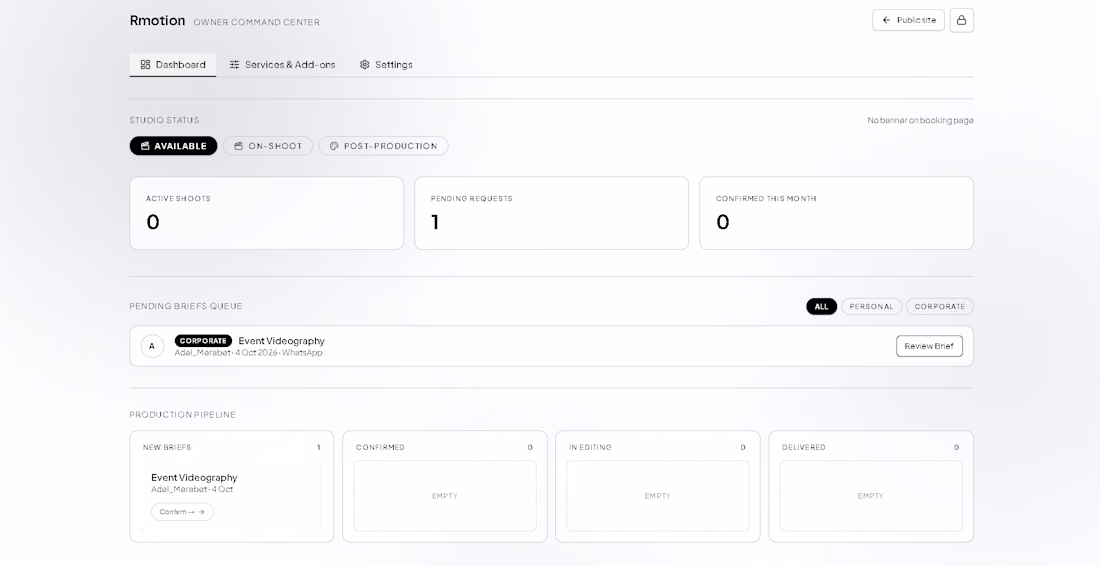Viewport: 1100px width, 566px height.
Task: Click the Confirmed column header
Action: pos(380,447)
